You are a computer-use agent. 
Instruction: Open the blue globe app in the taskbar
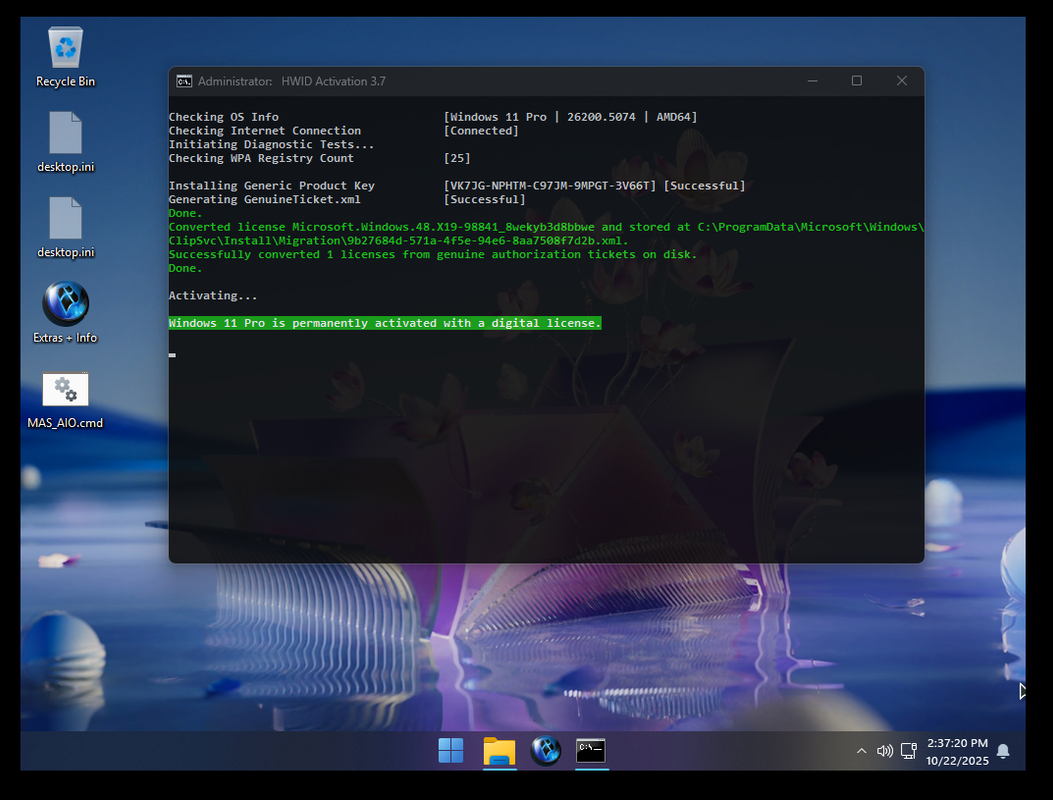pyautogui.click(x=545, y=750)
